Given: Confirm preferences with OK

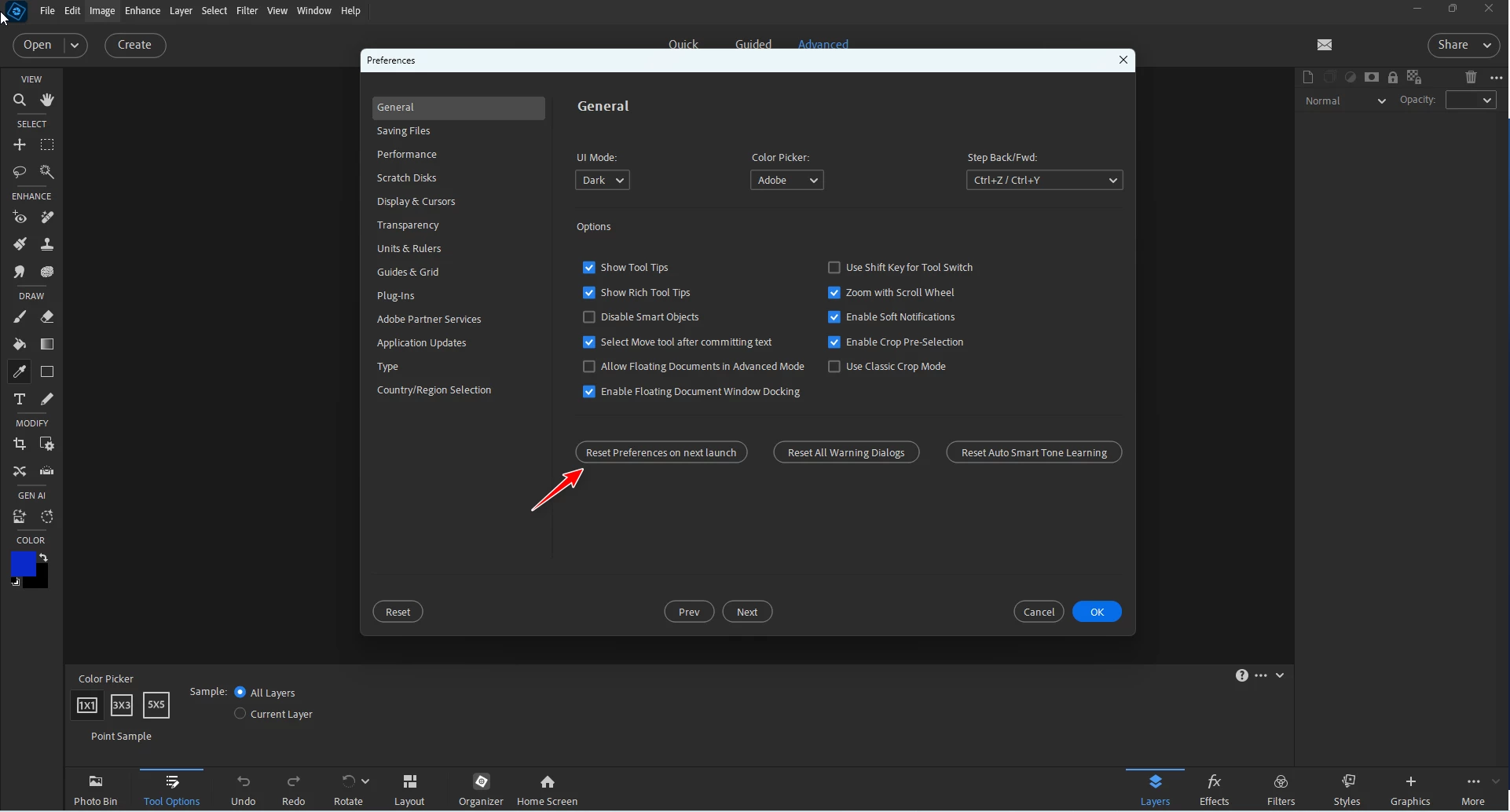Looking at the screenshot, I should (1097, 612).
